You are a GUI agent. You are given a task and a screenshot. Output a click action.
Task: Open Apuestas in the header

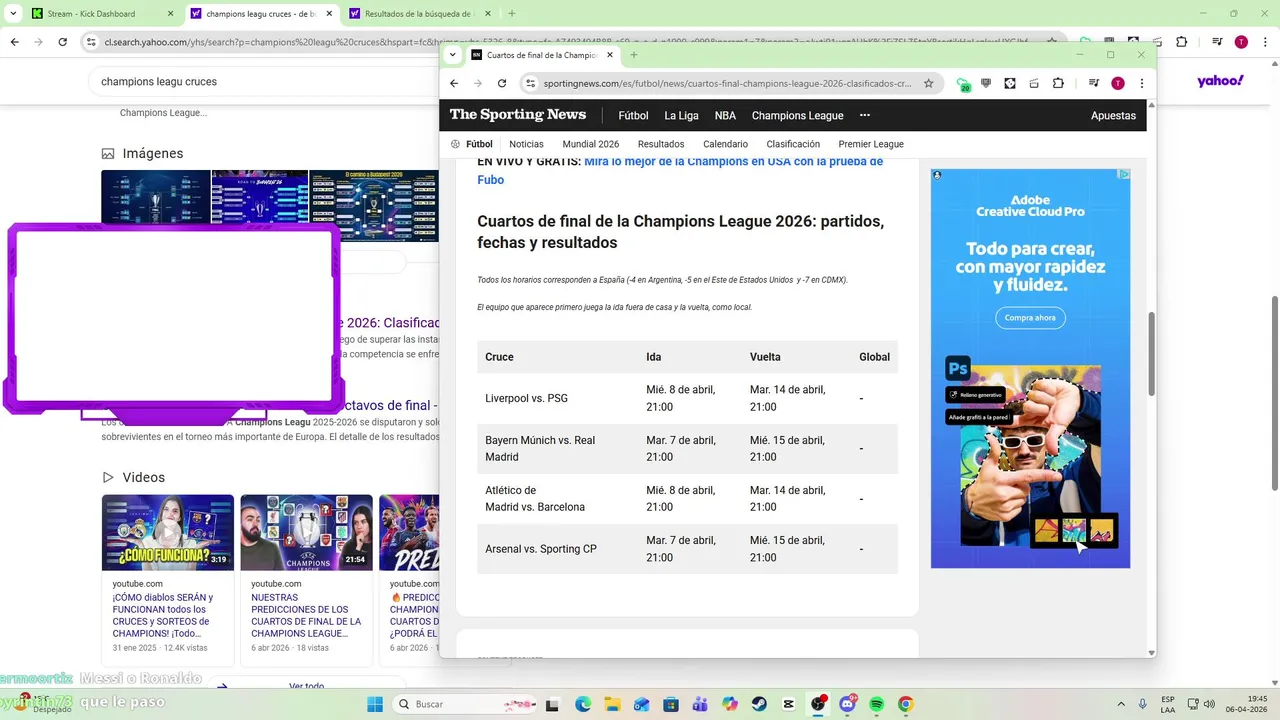pyautogui.click(x=1113, y=116)
